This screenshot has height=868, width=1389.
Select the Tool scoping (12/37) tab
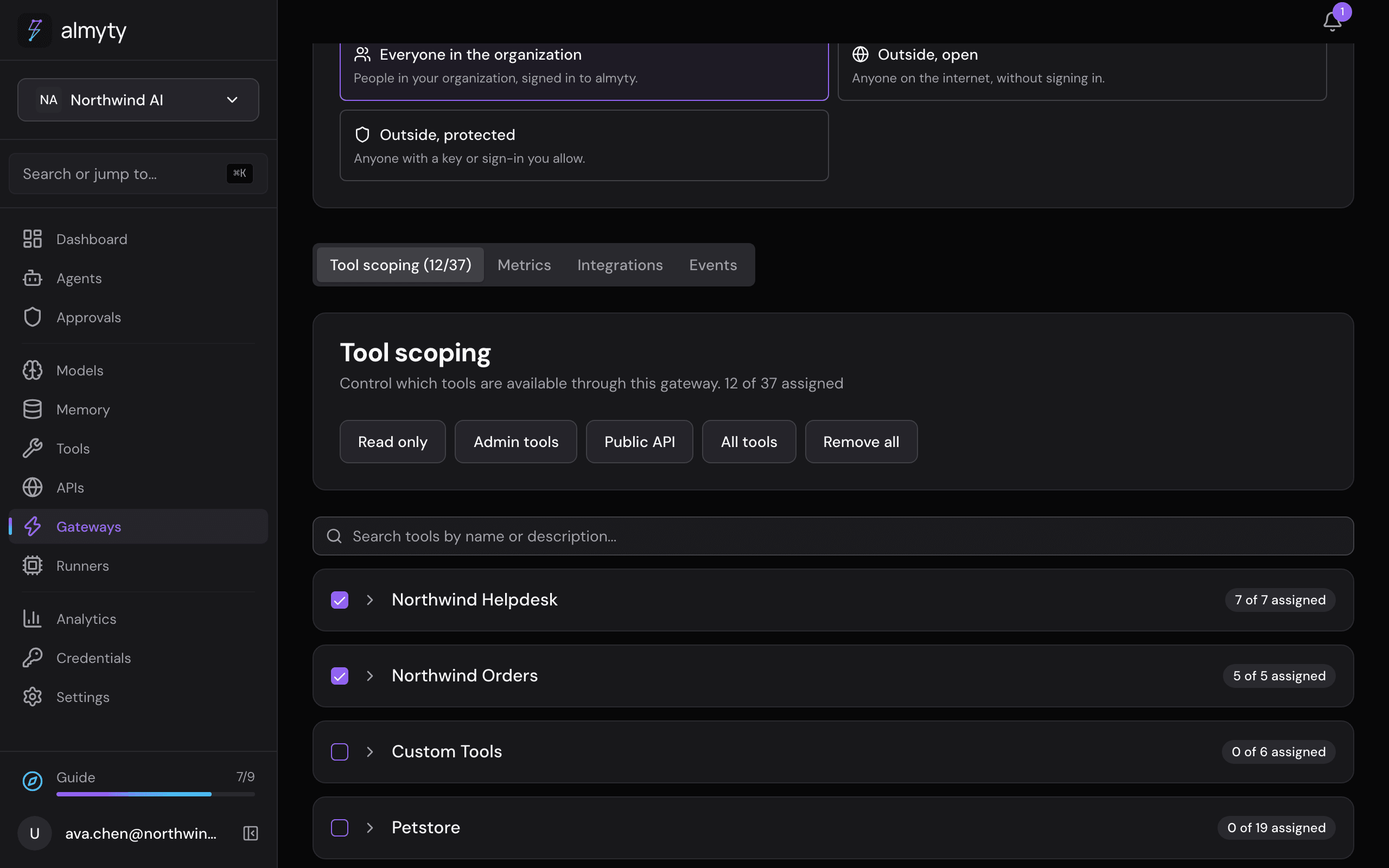pyautogui.click(x=400, y=265)
